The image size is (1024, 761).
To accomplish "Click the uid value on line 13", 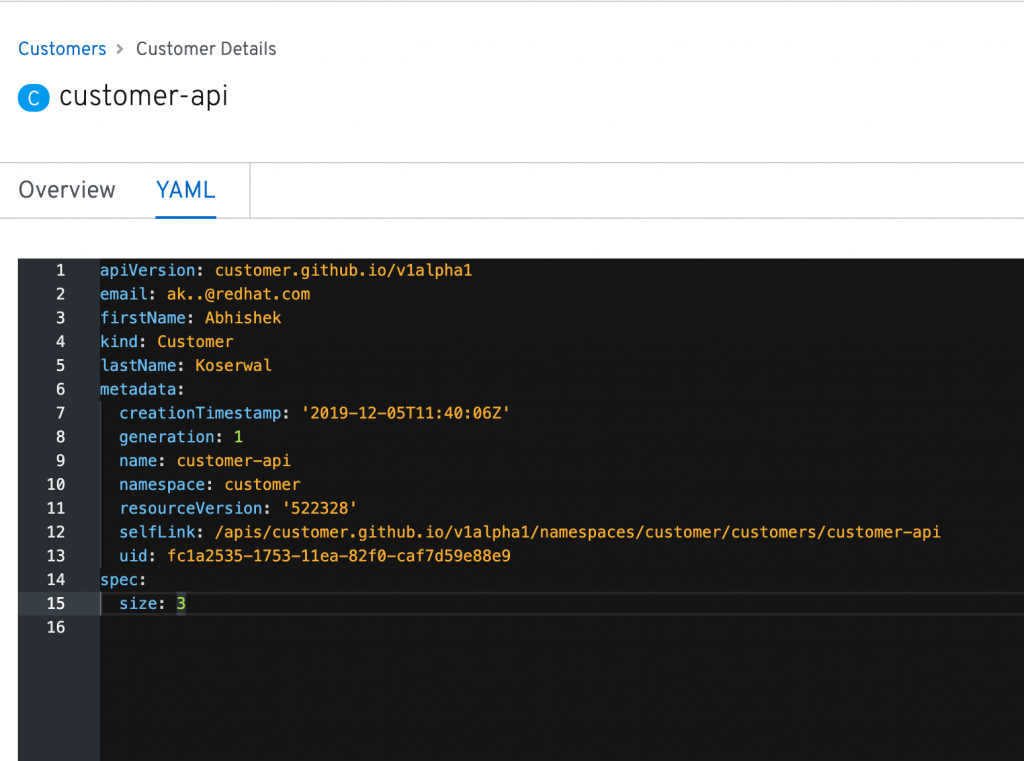I will tap(339, 556).
